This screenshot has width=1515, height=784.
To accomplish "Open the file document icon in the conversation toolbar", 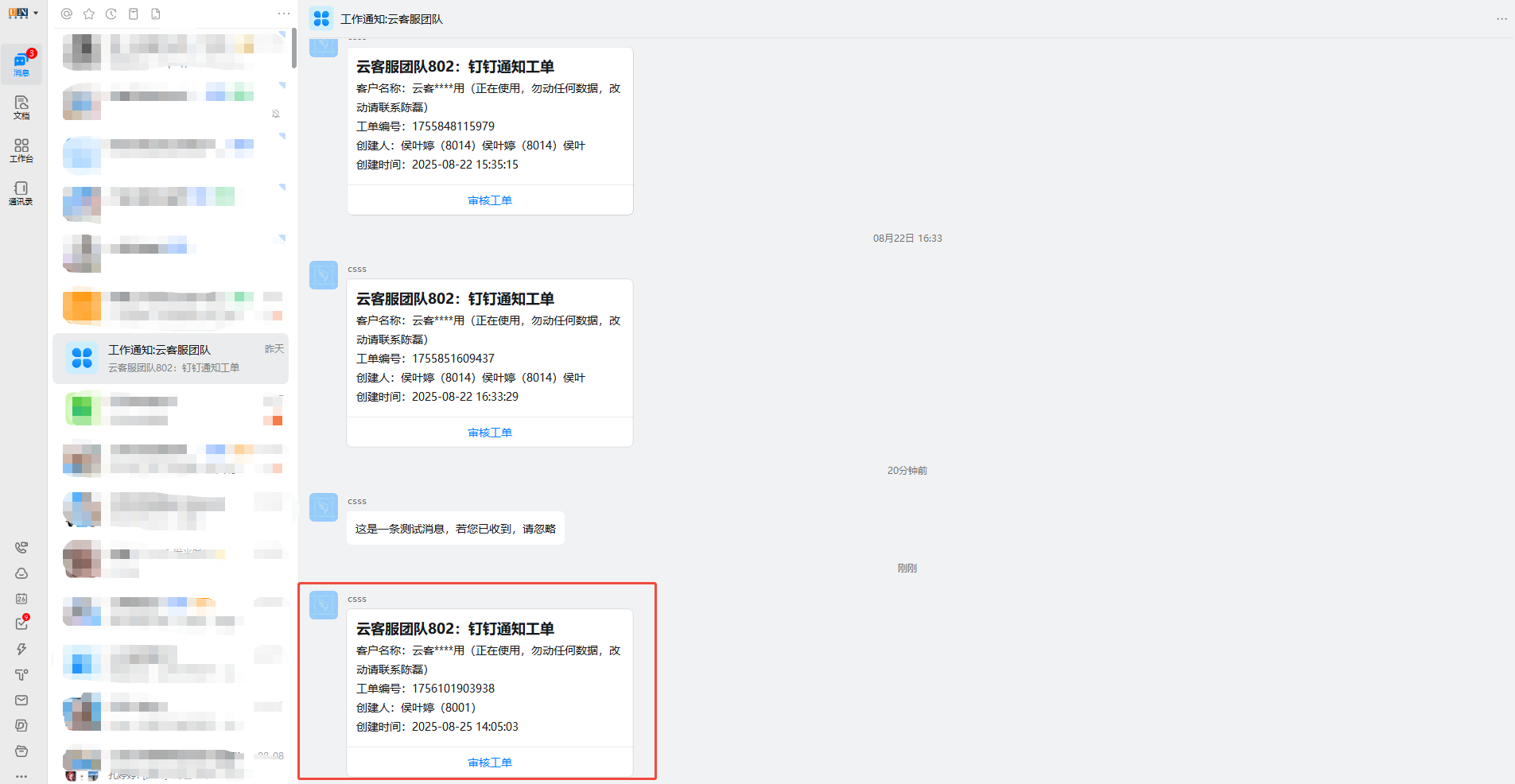I will 156,14.
